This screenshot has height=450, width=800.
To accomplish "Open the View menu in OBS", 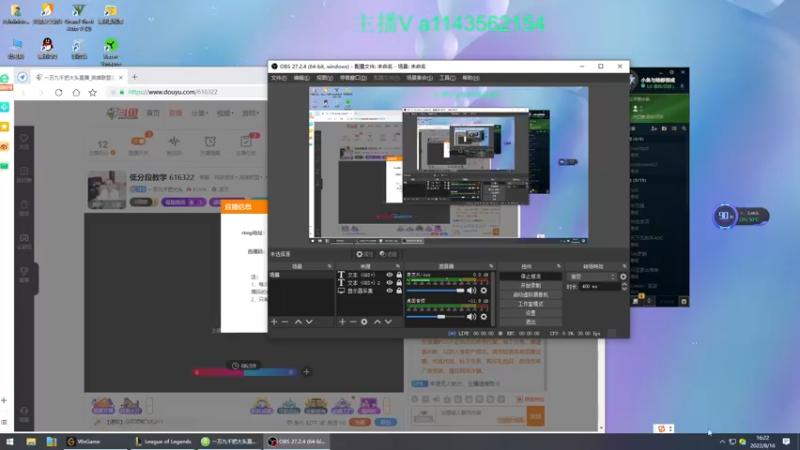I will [x=324, y=78].
